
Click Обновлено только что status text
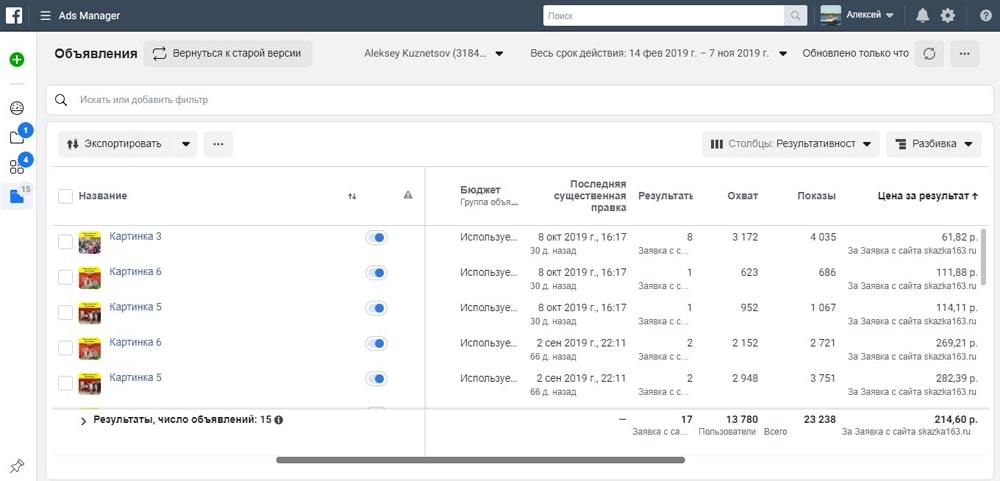click(855, 54)
